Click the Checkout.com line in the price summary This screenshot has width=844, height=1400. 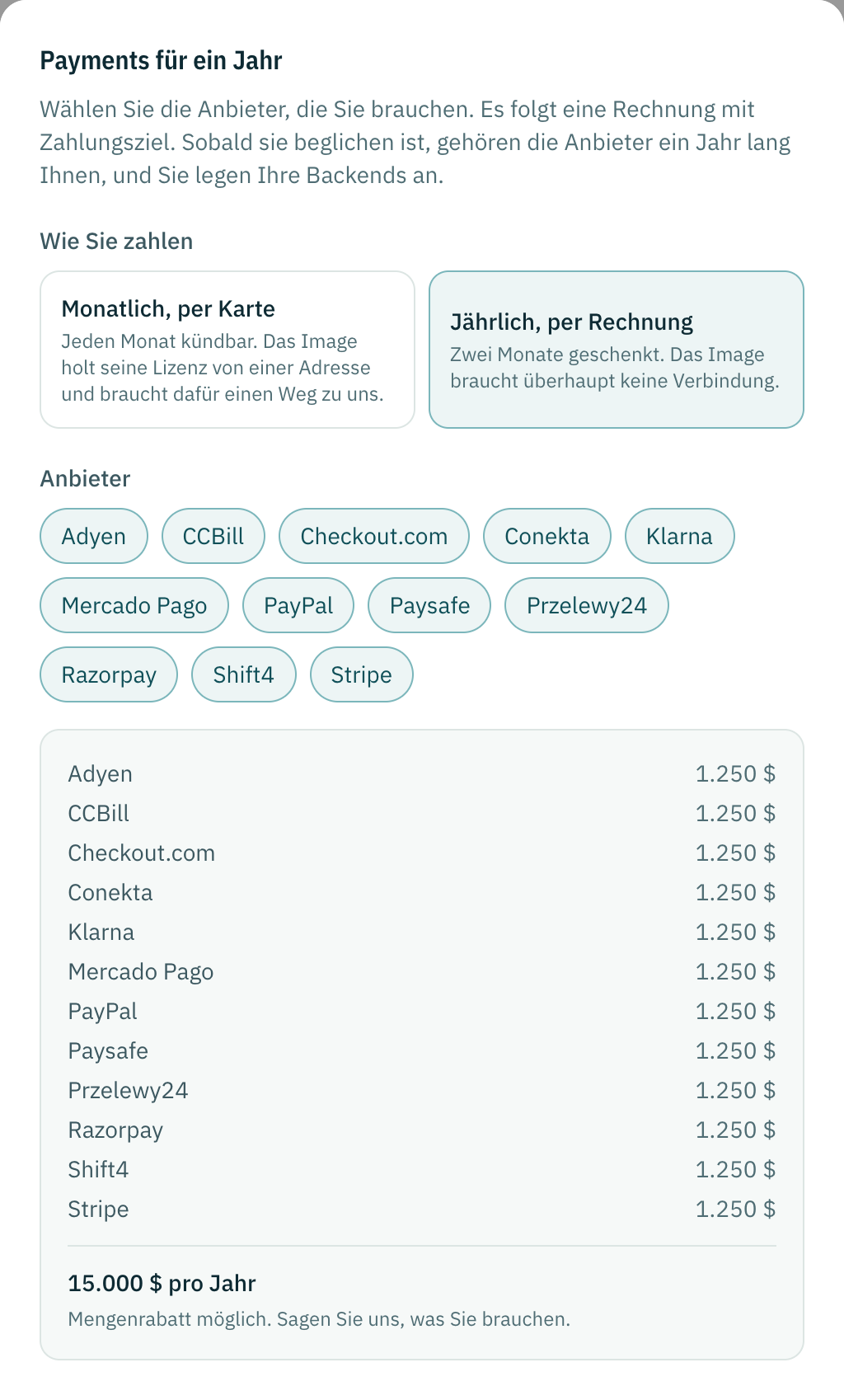click(422, 853)
